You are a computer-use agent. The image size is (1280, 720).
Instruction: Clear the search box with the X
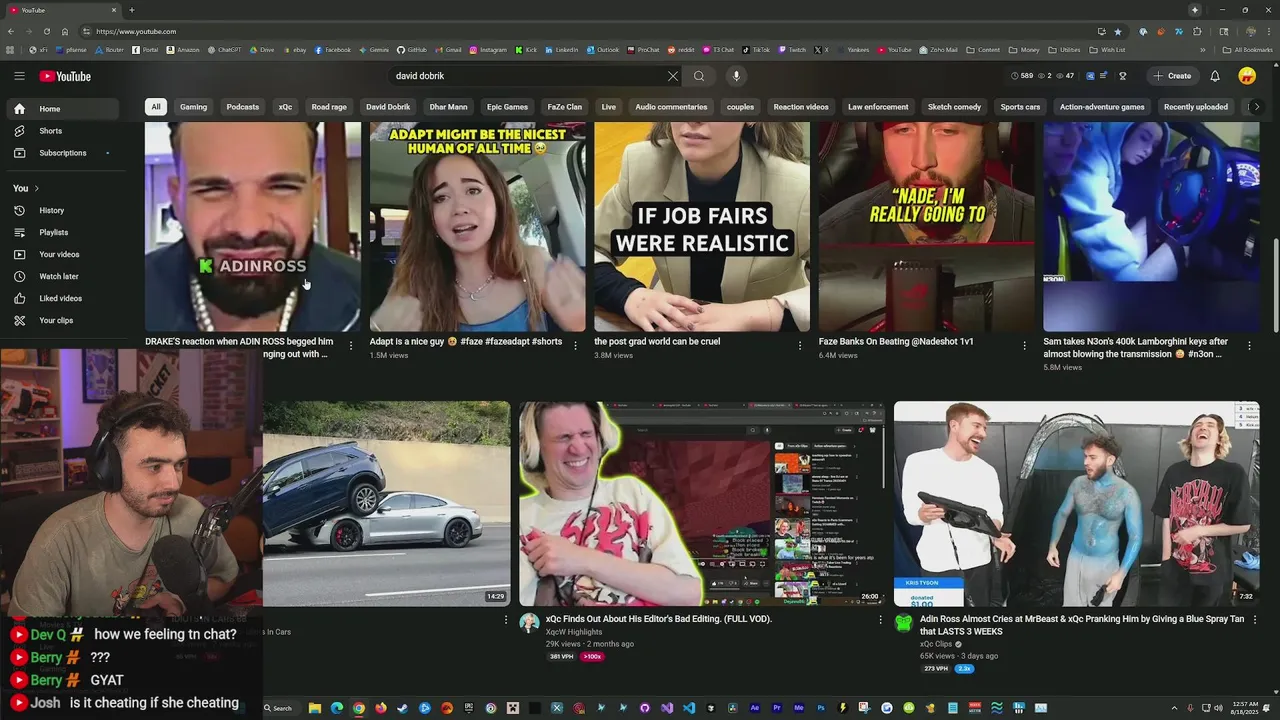click(673, 76)
